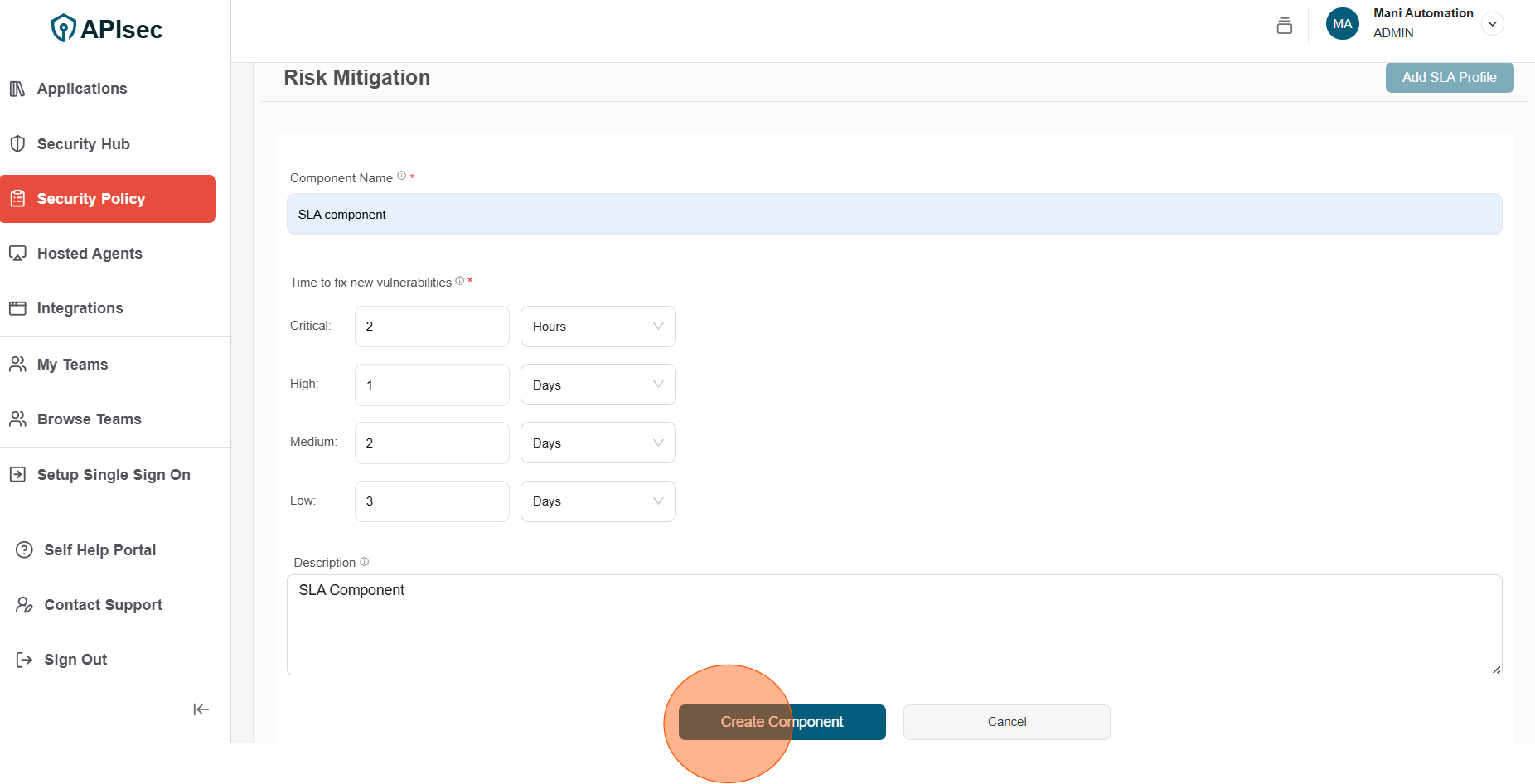Focus the Description text area
Image resolution: width=1535 pixels, height=784 pixels.
pyautogui.click(x=893, y=625)
